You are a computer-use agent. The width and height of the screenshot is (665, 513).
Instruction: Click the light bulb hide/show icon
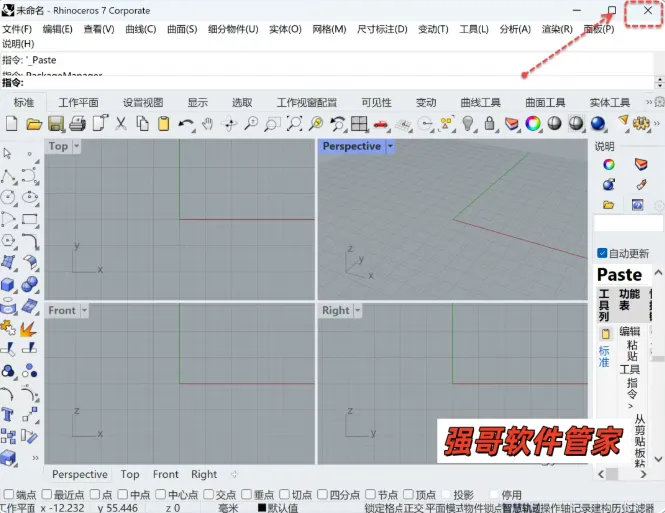[x=468, y=123]
